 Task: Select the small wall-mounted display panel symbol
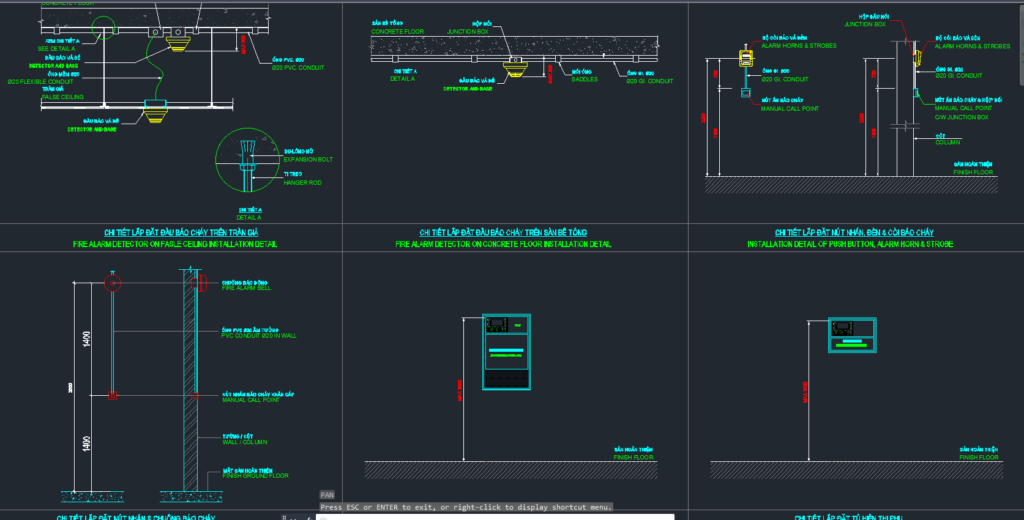coord(852,336)
